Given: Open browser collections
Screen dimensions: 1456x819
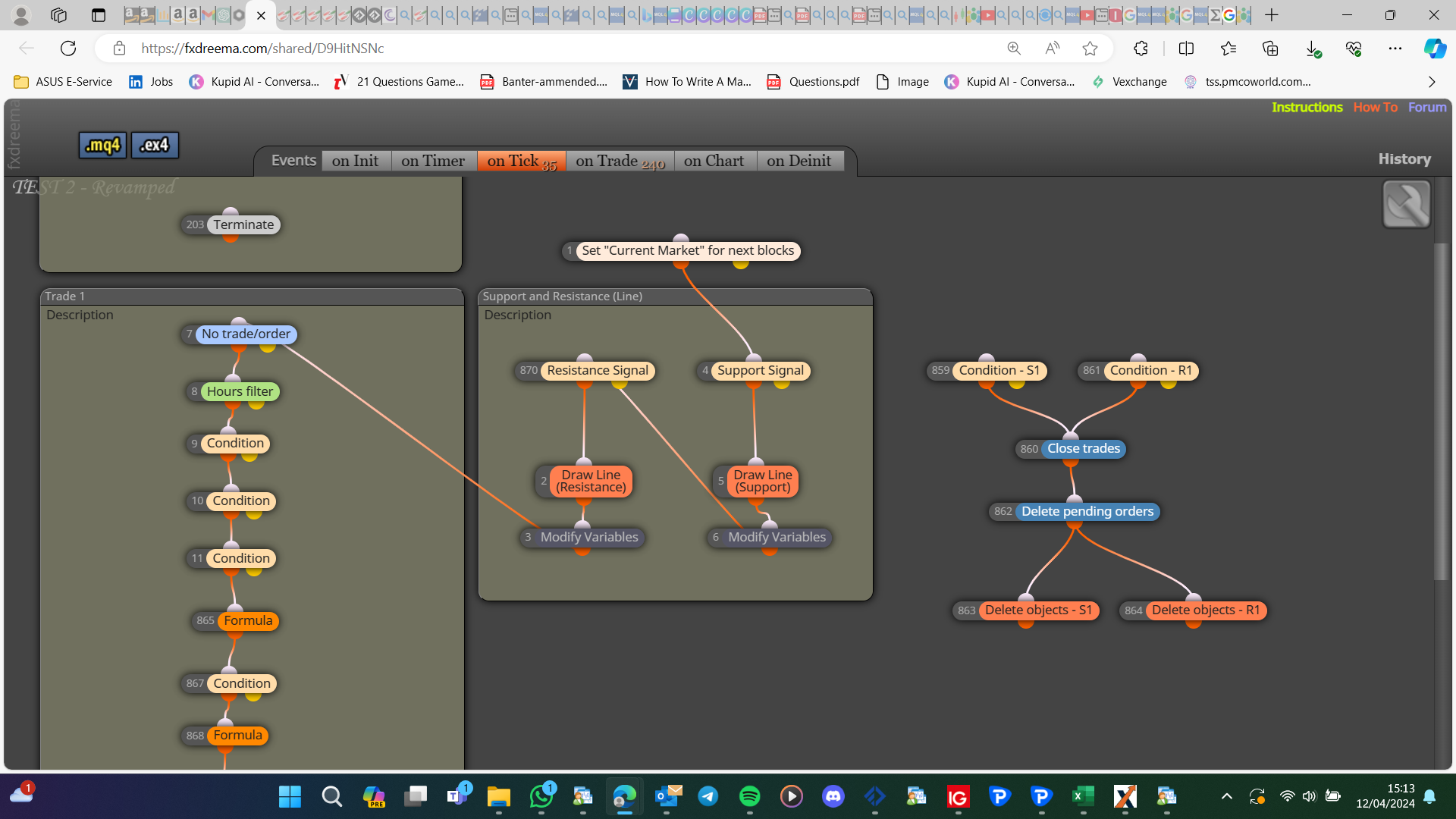Looking at the screenshot, I should 1270,49.
